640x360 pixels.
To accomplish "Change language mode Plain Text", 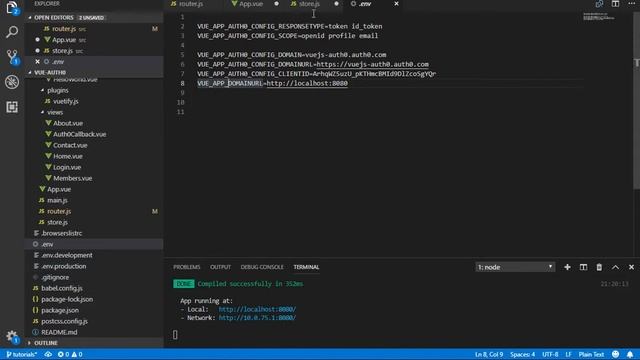I will (x=591, y=354).
